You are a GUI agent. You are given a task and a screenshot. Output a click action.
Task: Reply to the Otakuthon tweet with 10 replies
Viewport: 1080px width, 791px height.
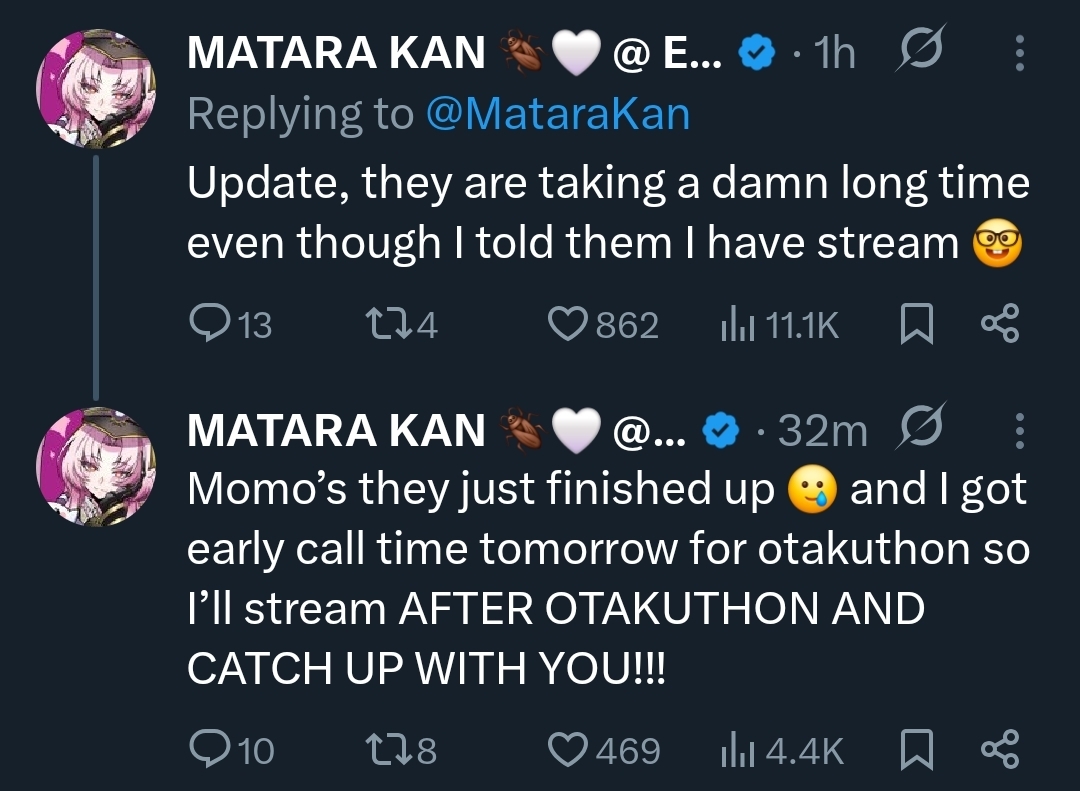208,750
